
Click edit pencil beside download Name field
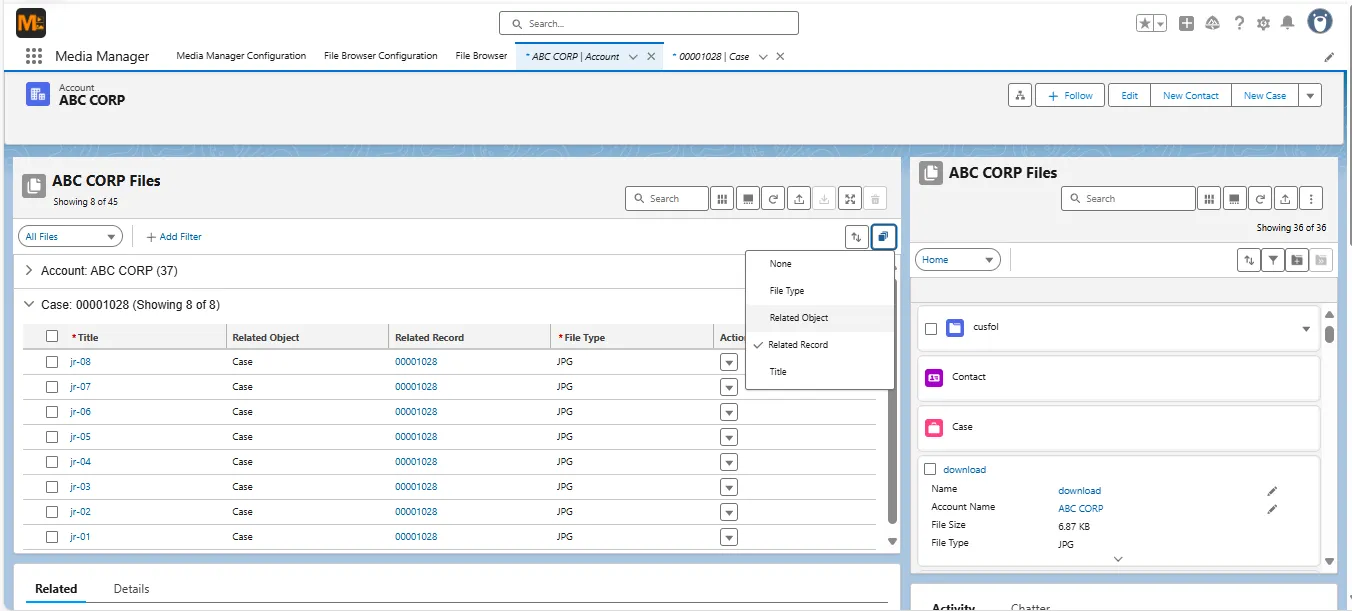(1272, 491)
